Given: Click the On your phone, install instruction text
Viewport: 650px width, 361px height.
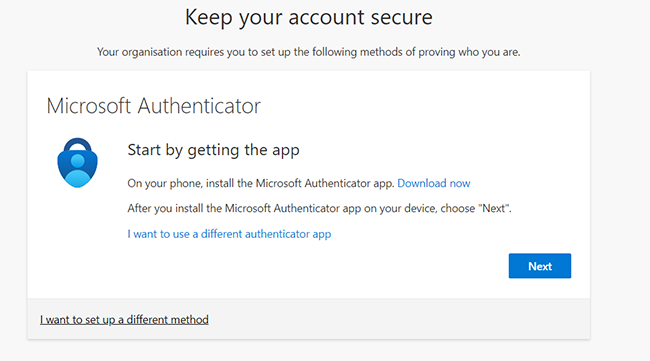Looking at the screenshot, I should [x=260, y=183].
